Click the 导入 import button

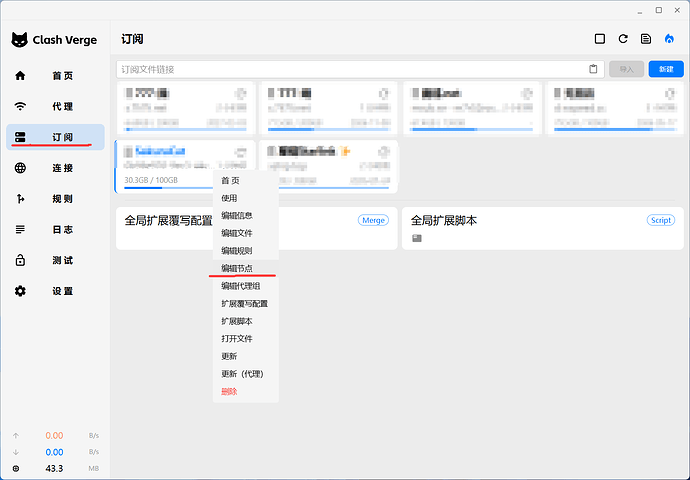click(626, 69)
